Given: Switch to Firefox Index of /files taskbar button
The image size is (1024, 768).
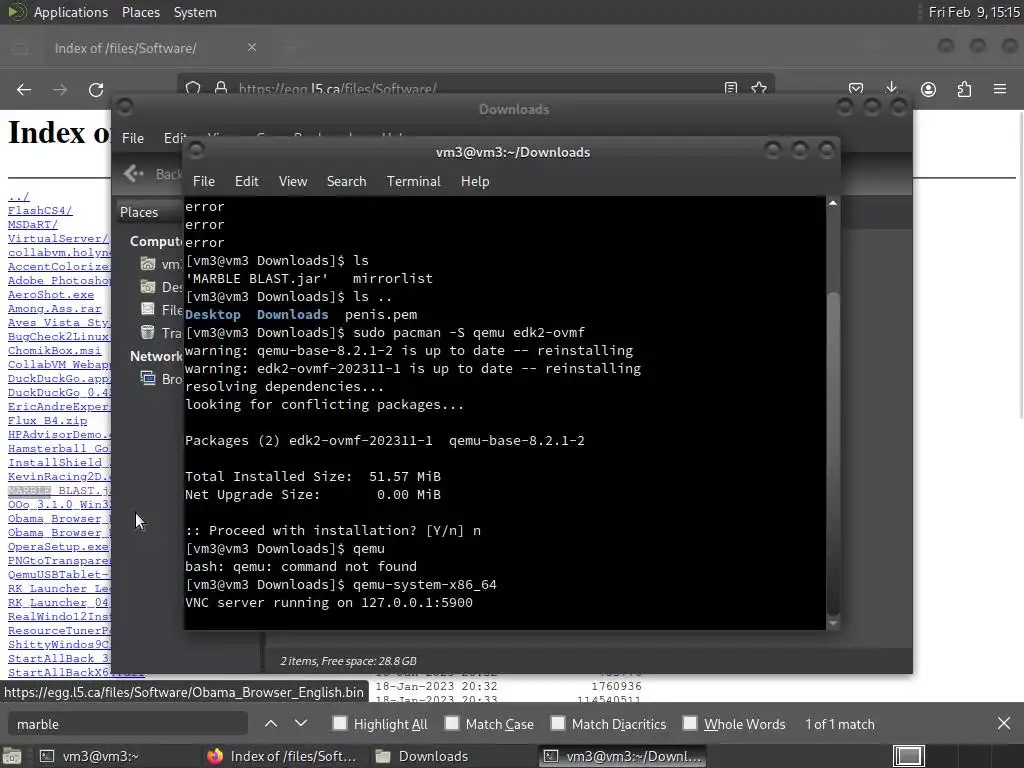Looking at the screenshot, I should [x=282, y=756].
